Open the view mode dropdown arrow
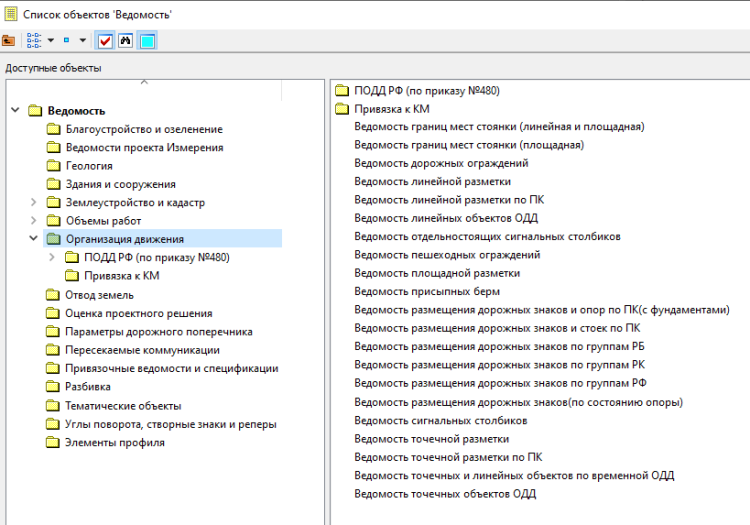 tap(50, 41)
